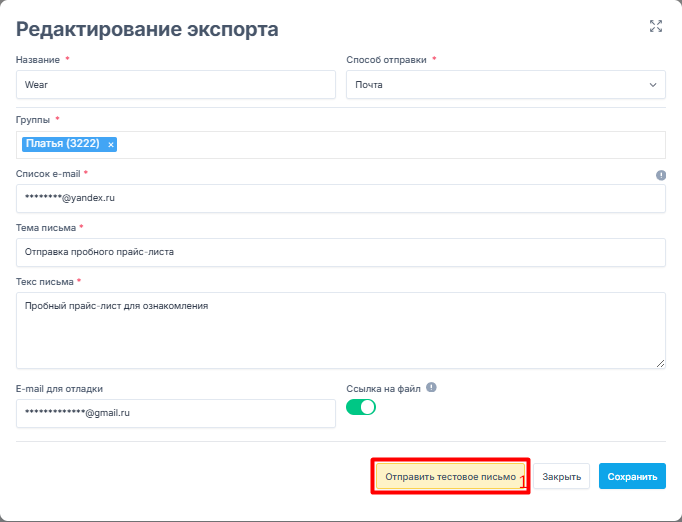Click inside the Текс письма text area
The image size is (682, 522).
[x=340, y=330]
